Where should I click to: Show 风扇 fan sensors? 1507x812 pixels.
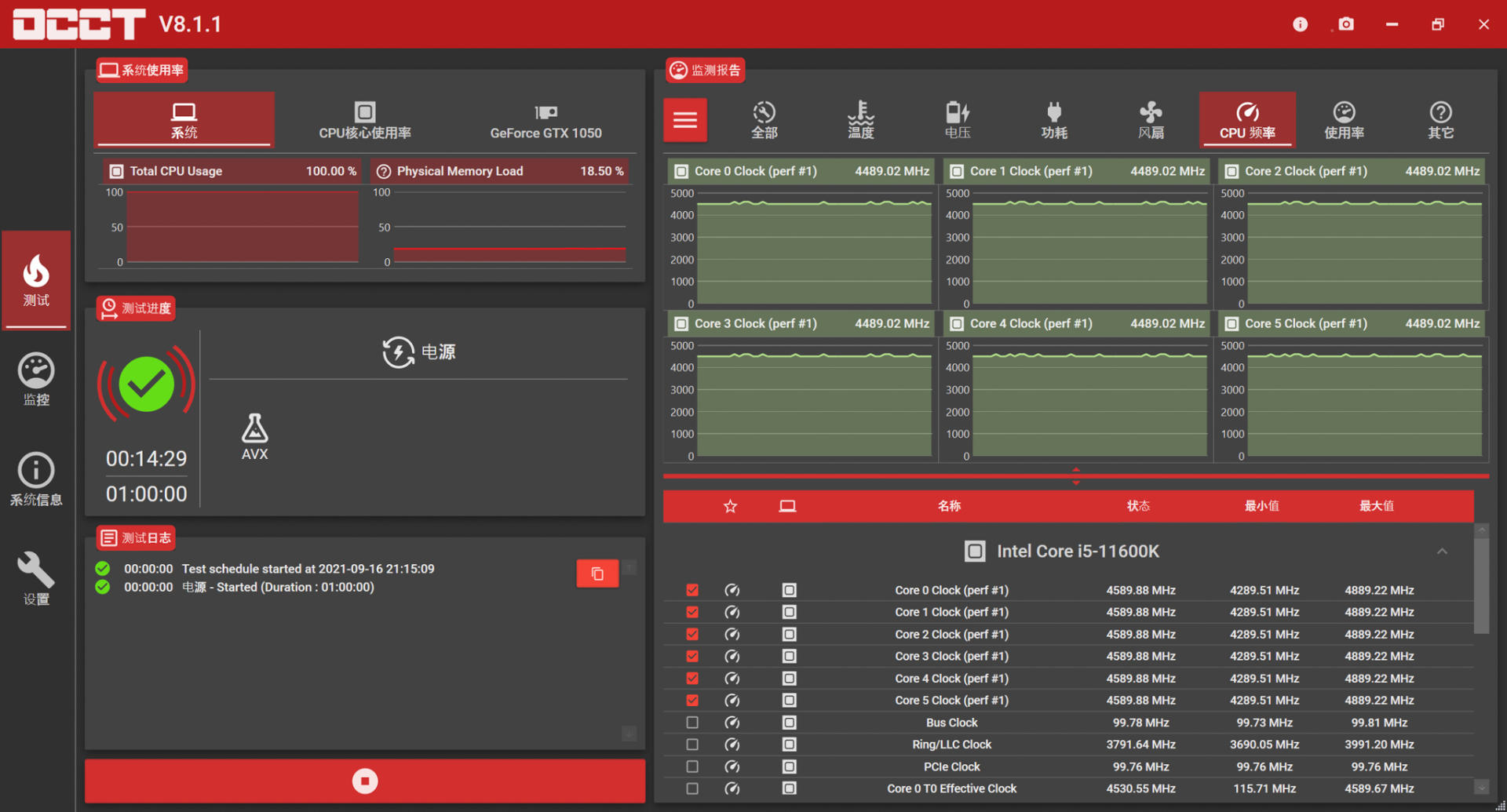[1151, 120]
